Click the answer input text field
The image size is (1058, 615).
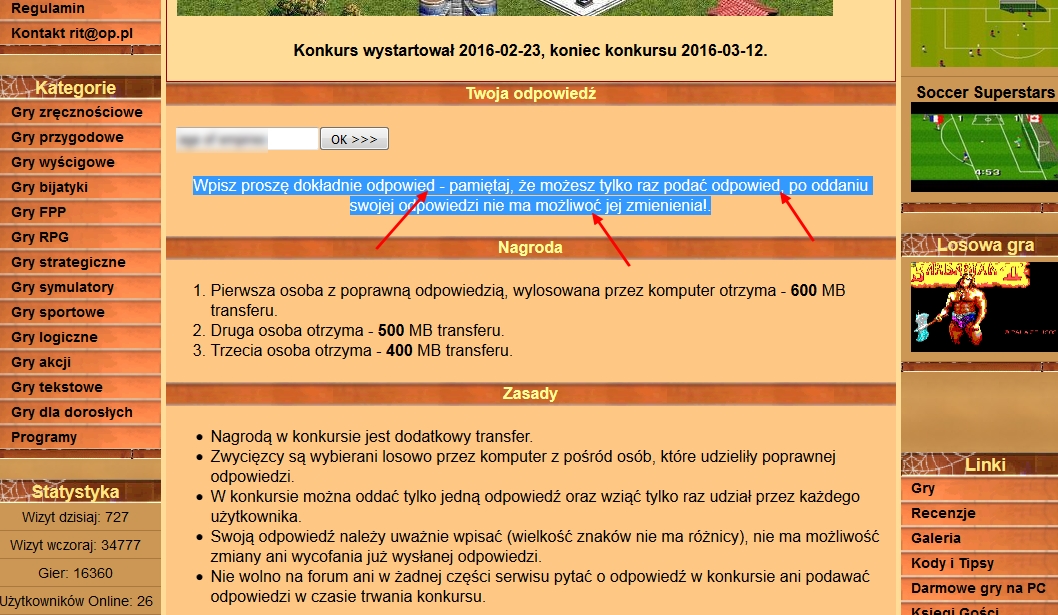247,139
